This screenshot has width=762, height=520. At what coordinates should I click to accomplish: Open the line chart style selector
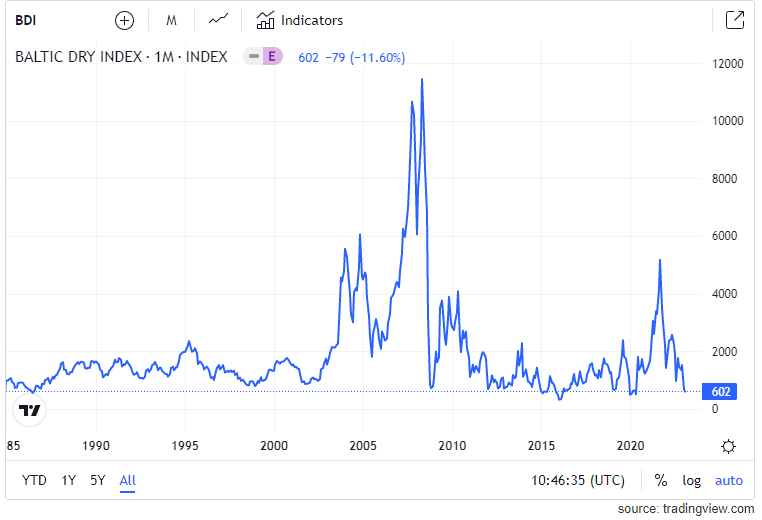pos(218,19)
